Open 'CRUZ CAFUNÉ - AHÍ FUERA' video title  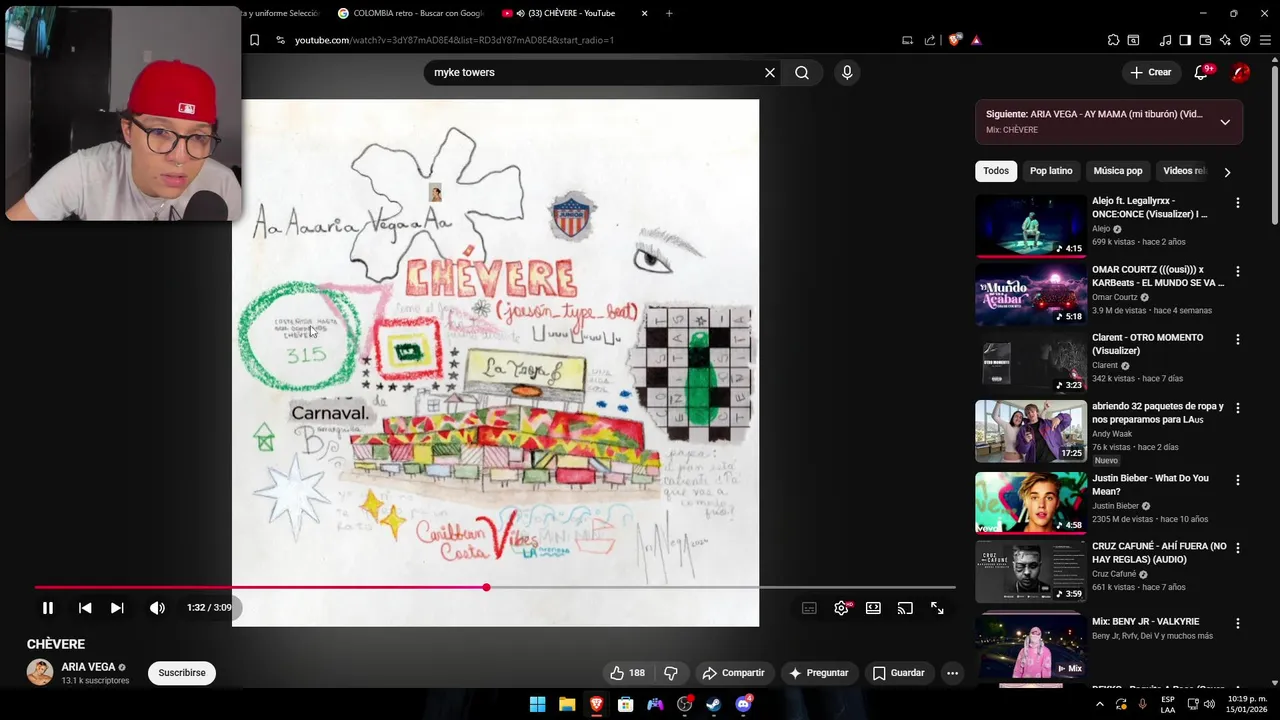point(1159,553)
